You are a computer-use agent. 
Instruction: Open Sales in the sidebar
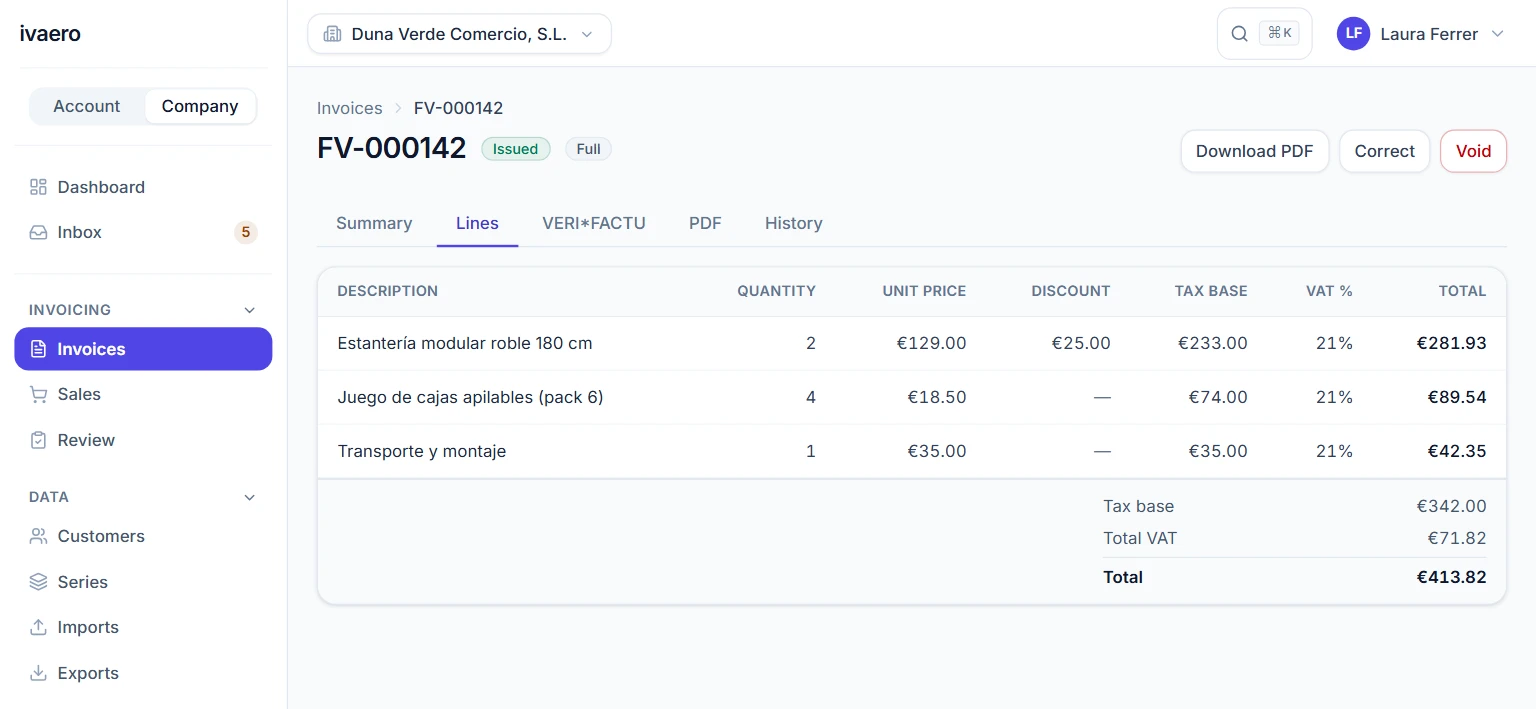pos(143,394)
